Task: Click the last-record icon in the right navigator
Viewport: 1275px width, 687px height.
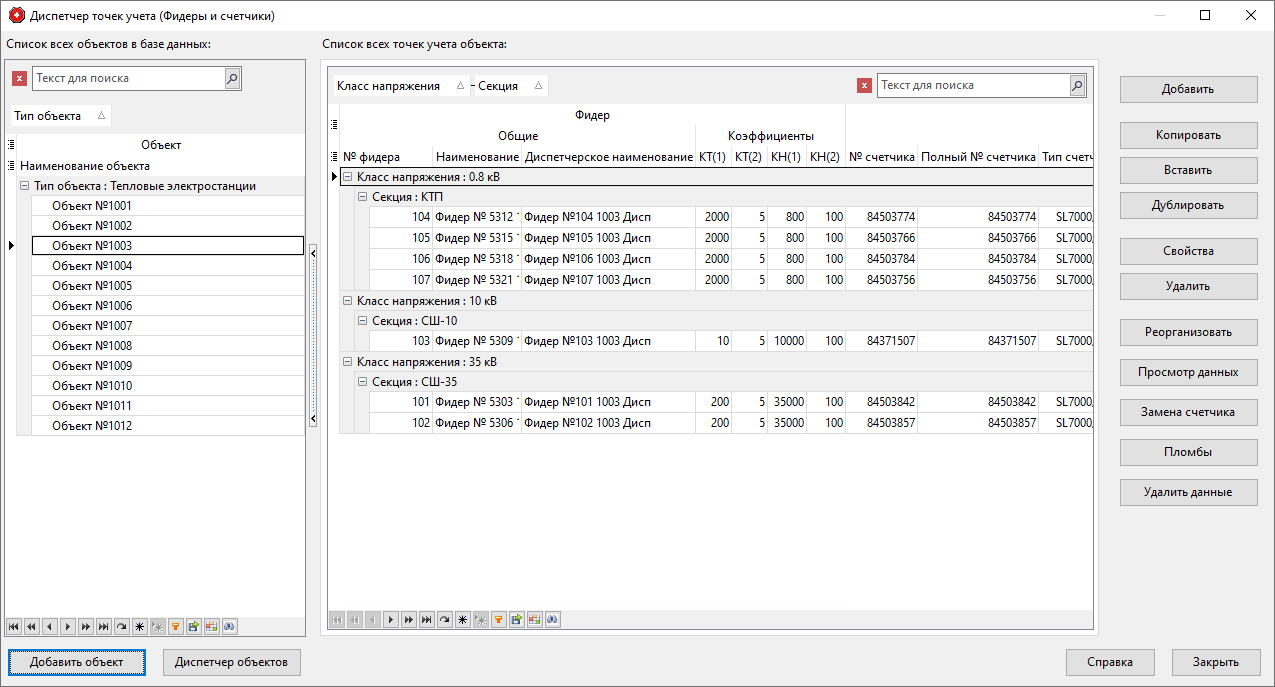Action: 427,619
